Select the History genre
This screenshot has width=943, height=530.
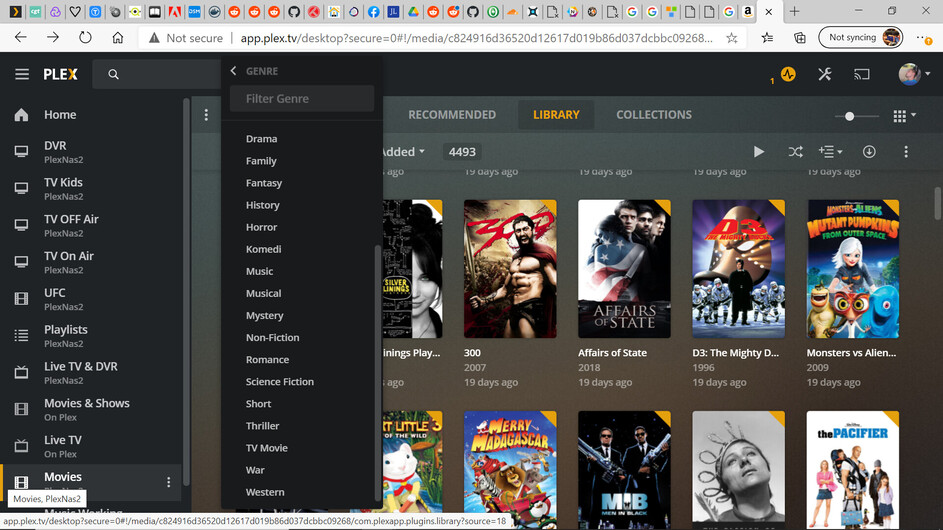coord(263,205)
